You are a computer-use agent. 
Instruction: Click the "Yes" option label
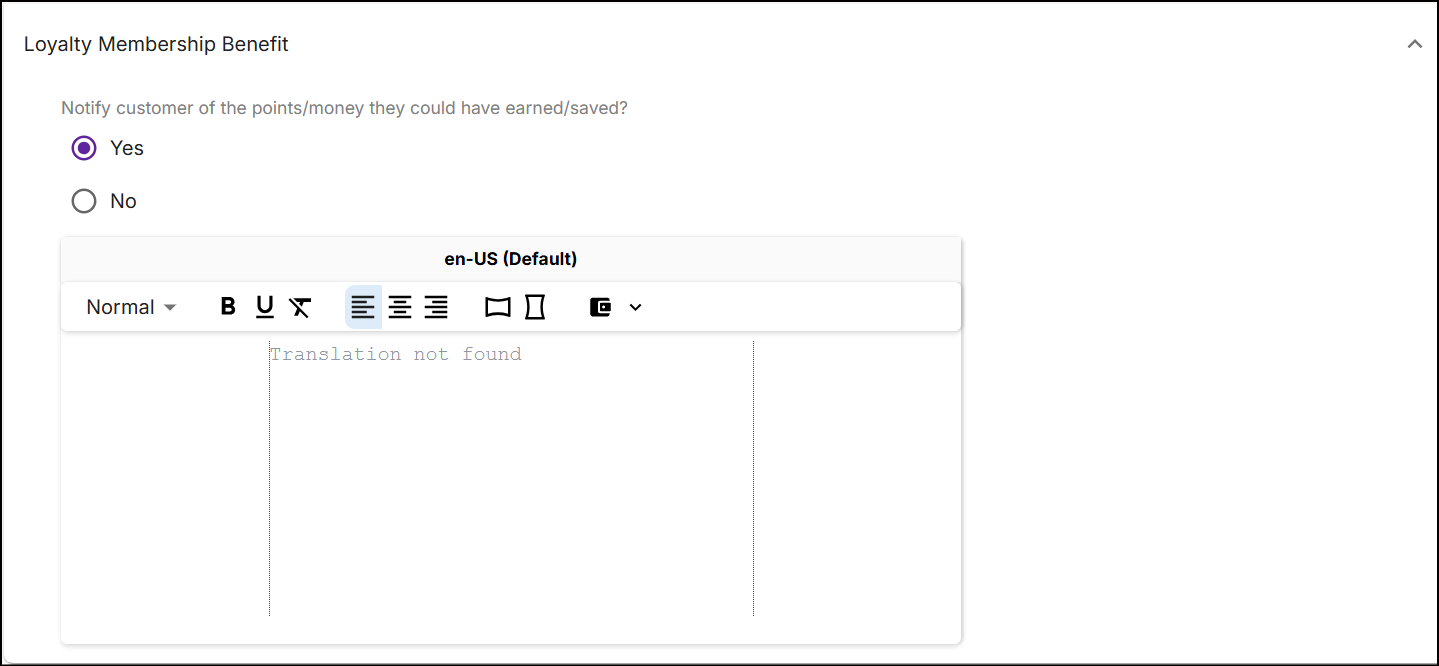[x=127, y=148]
